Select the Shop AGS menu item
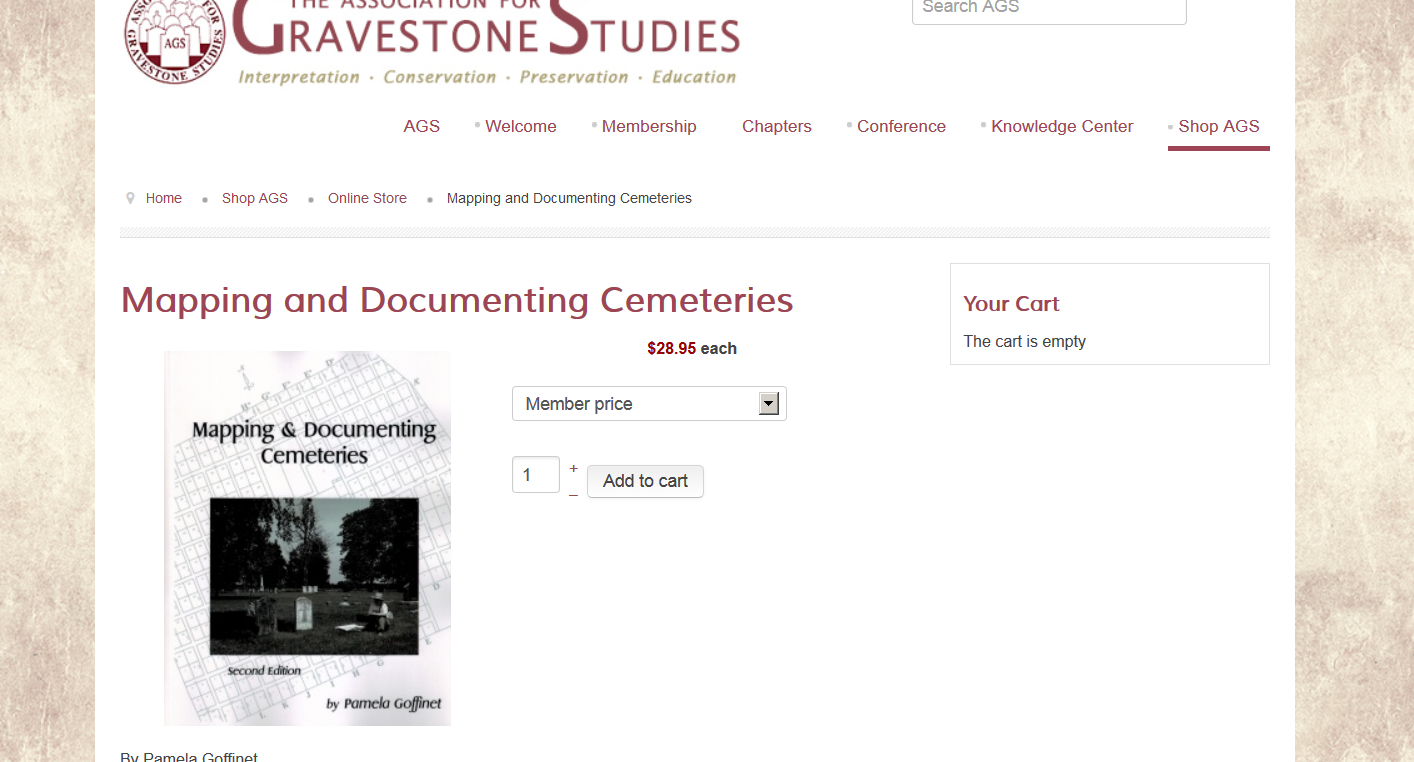This screenshot has width=1414, height=762. [1219, 126]
